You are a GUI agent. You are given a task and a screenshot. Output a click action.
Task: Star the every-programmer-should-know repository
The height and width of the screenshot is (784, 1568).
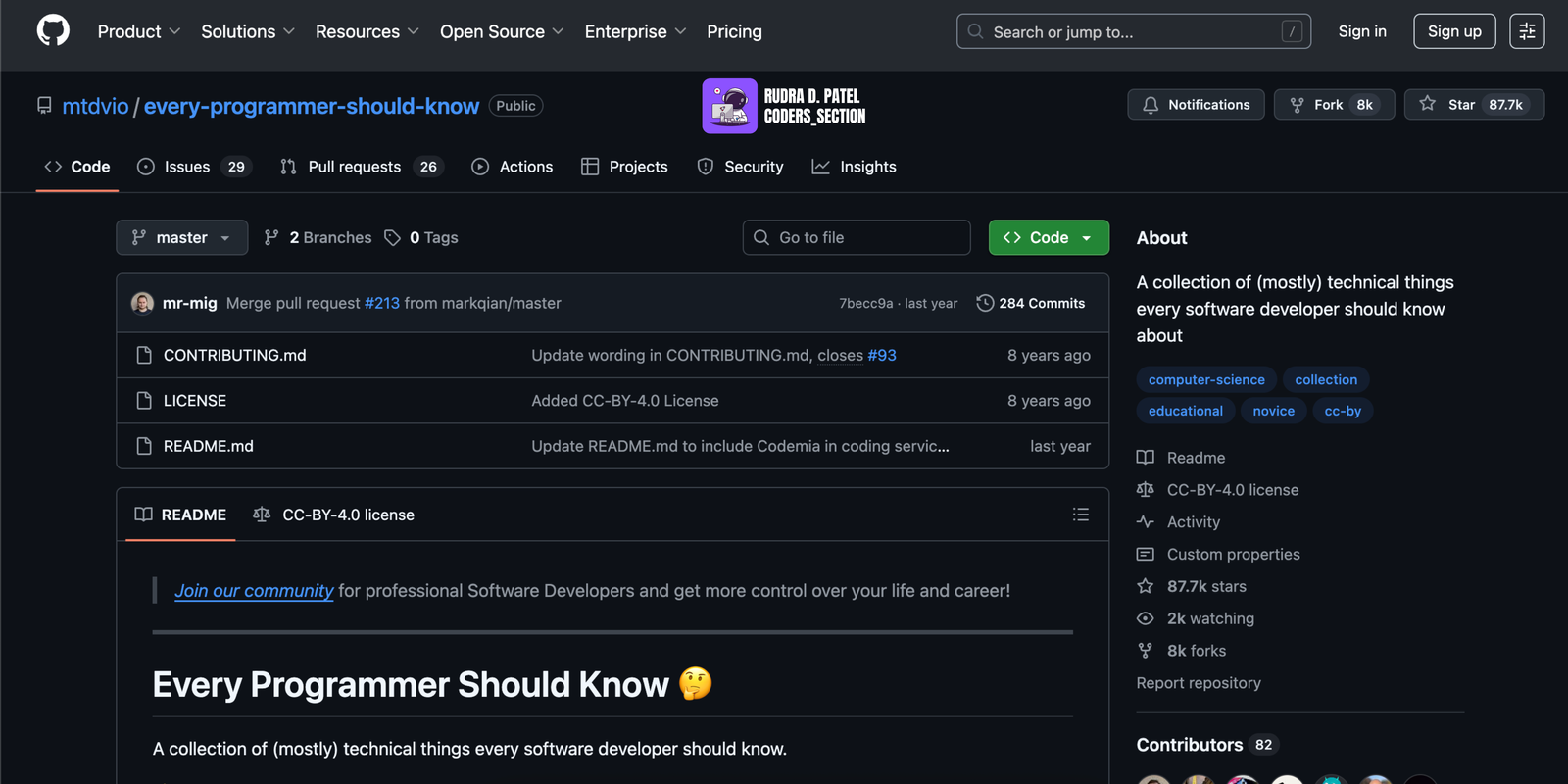click(1473, 105)
